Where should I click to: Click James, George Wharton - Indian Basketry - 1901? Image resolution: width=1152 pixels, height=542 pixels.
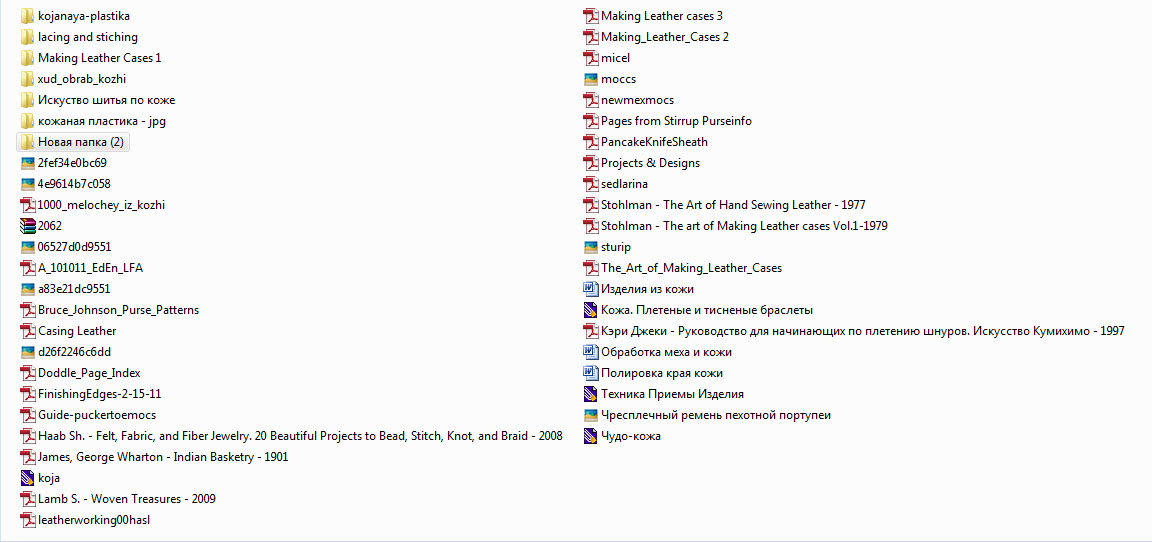163,458
